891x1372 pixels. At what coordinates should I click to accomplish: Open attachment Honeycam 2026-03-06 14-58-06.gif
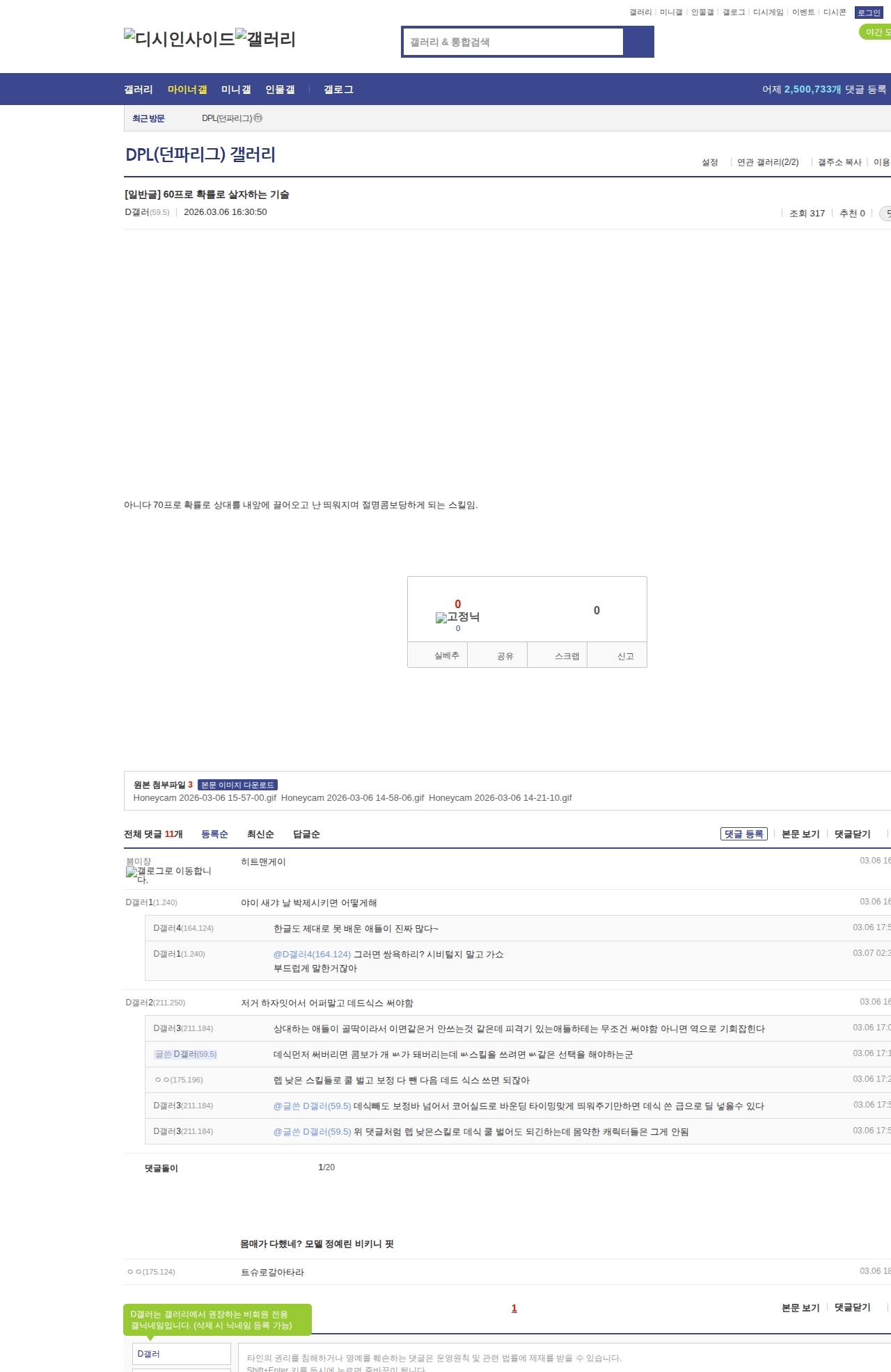point(352,798)
